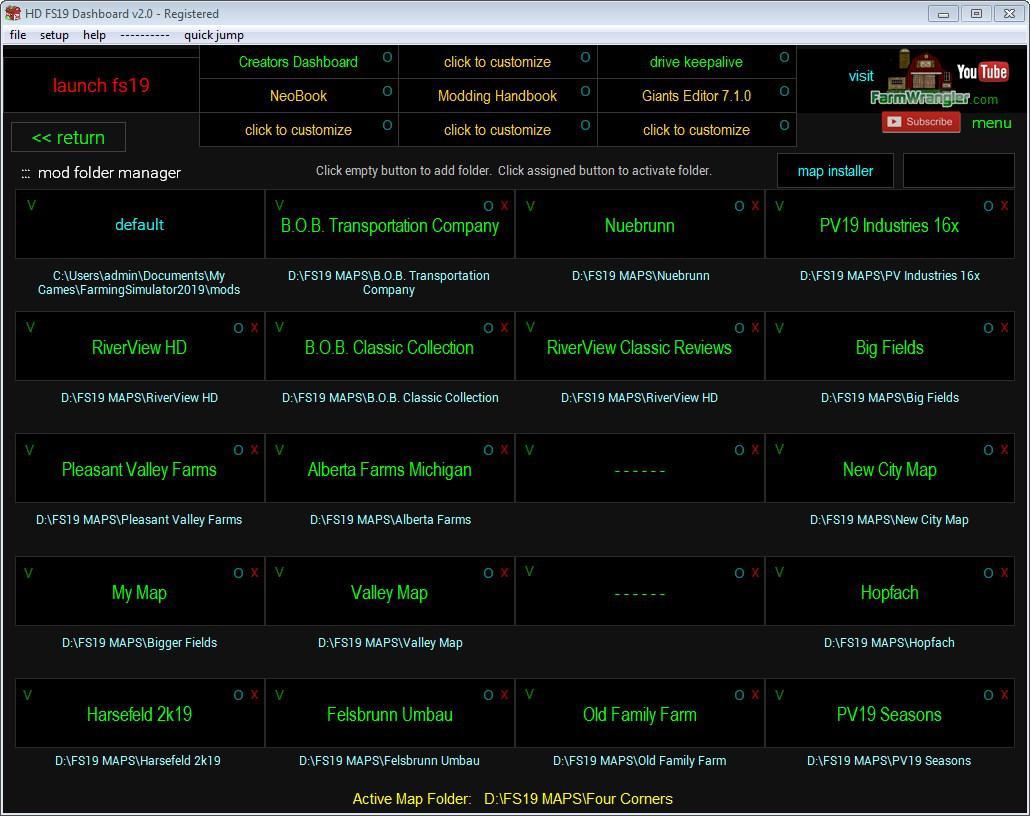Click the V icon on Valley Map folder
The height and width of the screenshot is (816, 1030).
coord(279,572)
